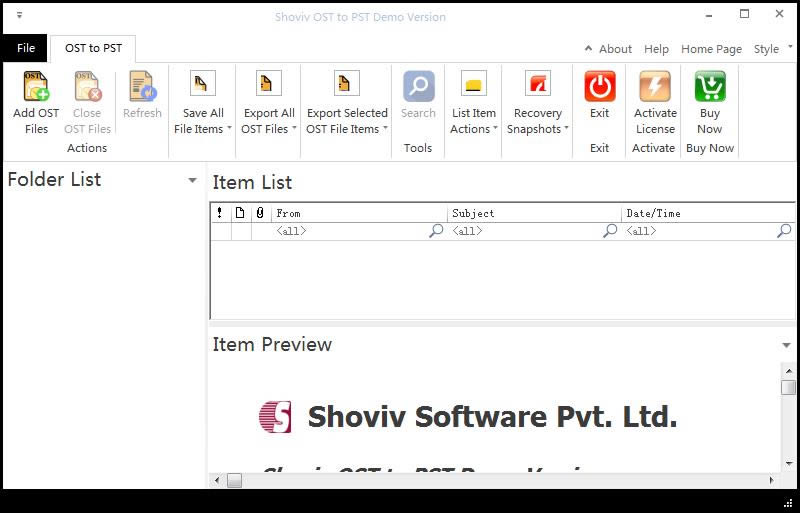
Task: Sort by the From column header
Action: [x=359, y=213]
